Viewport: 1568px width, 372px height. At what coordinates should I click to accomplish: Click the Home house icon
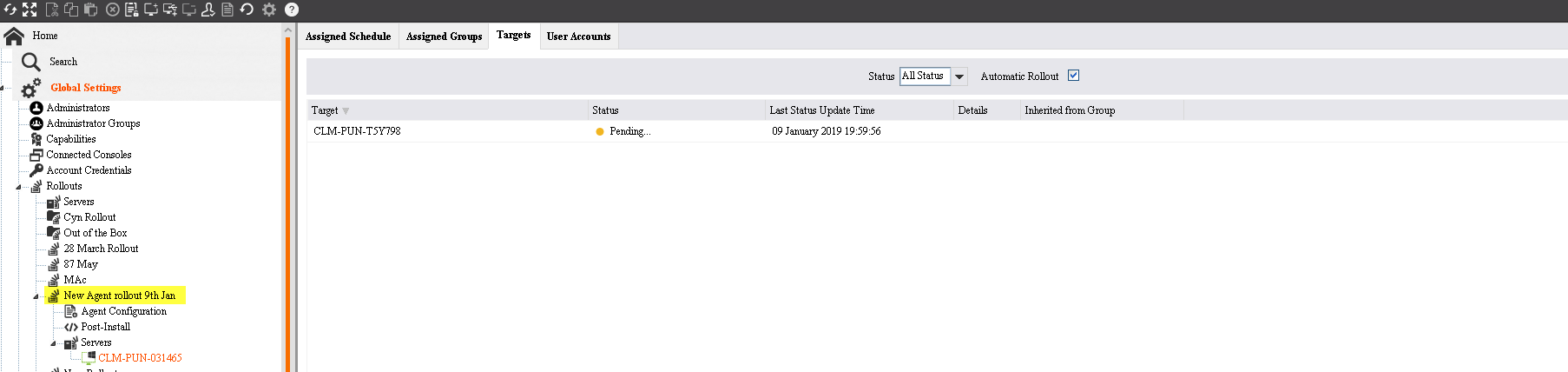(14, 37)
